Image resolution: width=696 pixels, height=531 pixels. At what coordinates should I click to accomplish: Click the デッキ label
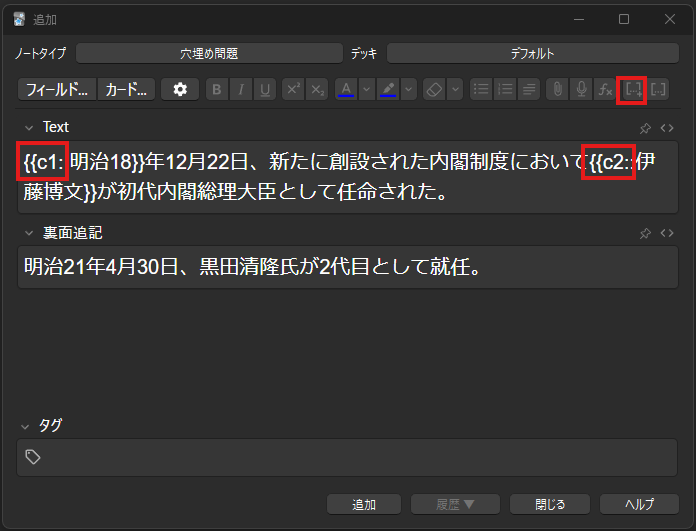tap(364, 53)
